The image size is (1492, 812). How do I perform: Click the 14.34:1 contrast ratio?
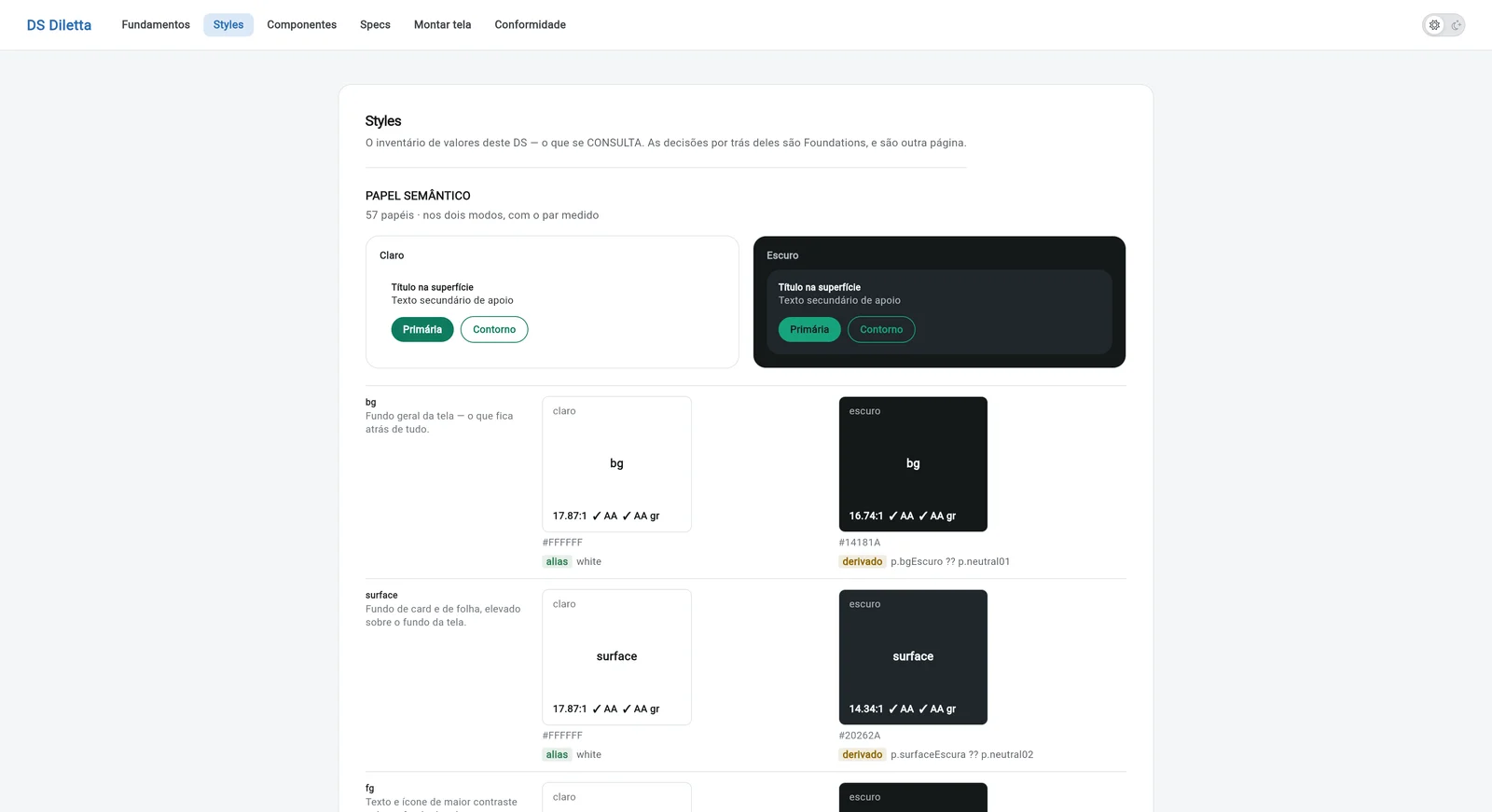[x=866, y=709]
